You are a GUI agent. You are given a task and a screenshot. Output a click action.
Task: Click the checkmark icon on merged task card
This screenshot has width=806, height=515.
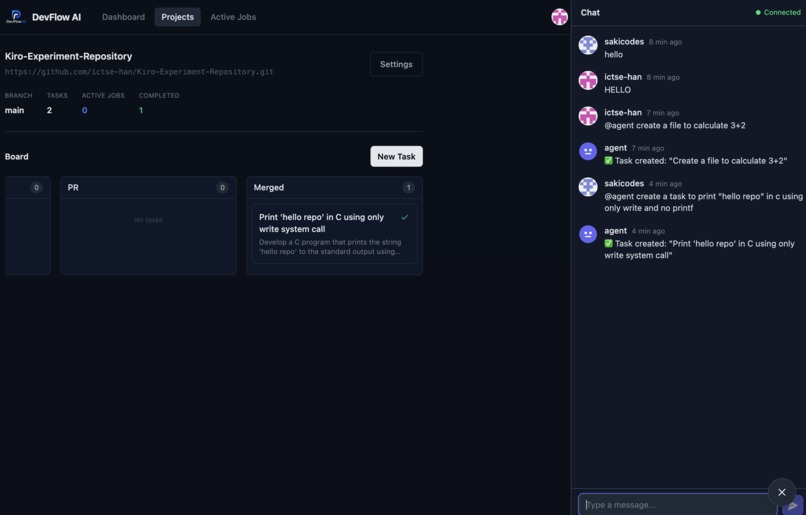coord(405,217)
